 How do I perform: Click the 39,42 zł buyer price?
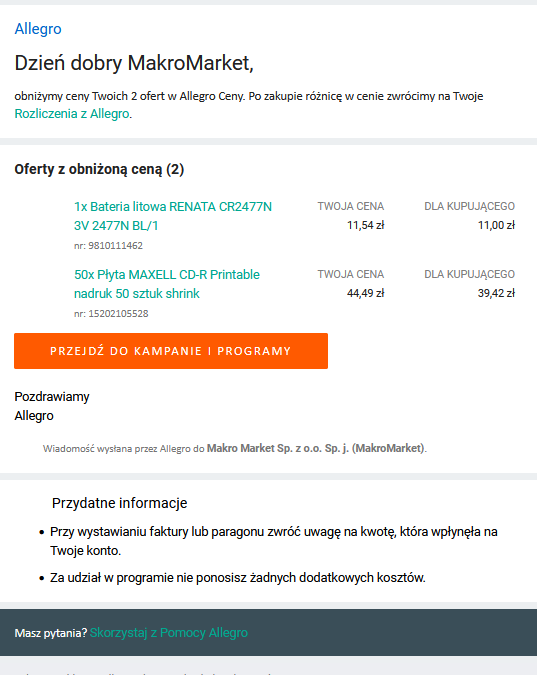[496, 293]
